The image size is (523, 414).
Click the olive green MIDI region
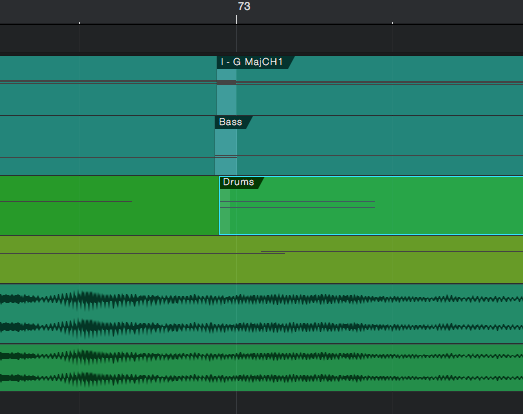(262, 260)
